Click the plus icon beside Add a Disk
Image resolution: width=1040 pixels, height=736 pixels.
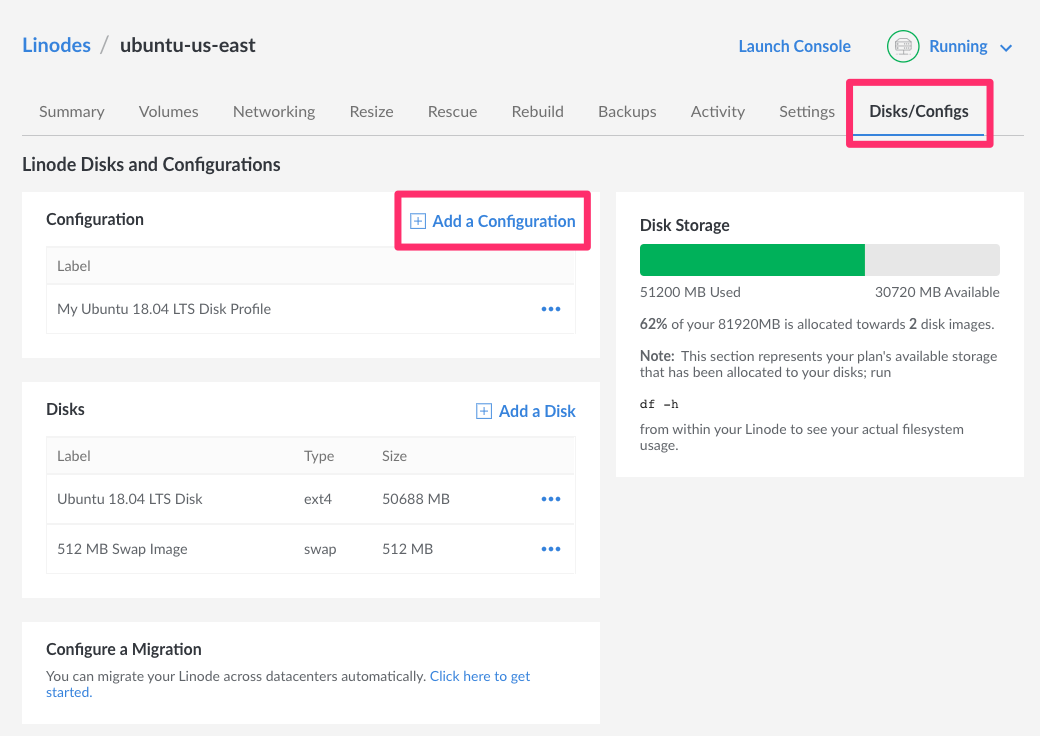pyautogui.click(x=484, y=411)
